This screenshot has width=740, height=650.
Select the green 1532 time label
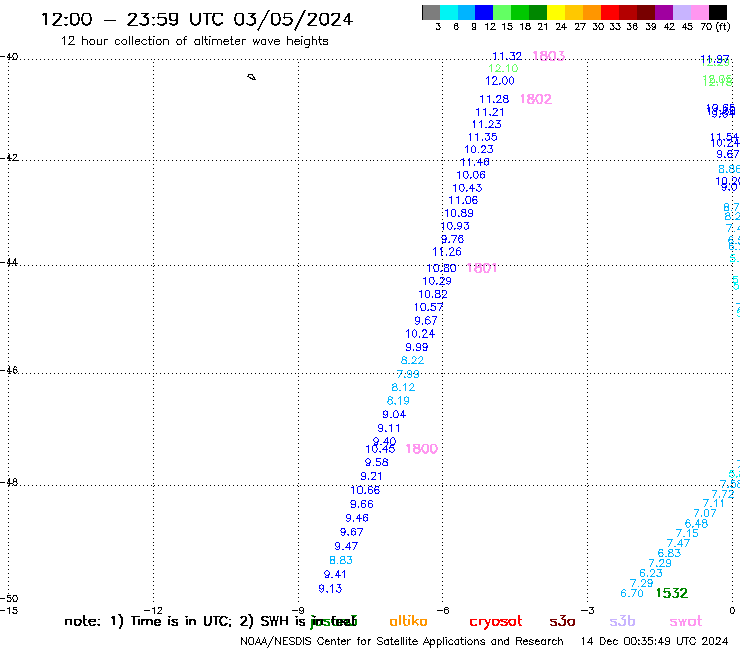pos(672,593)
